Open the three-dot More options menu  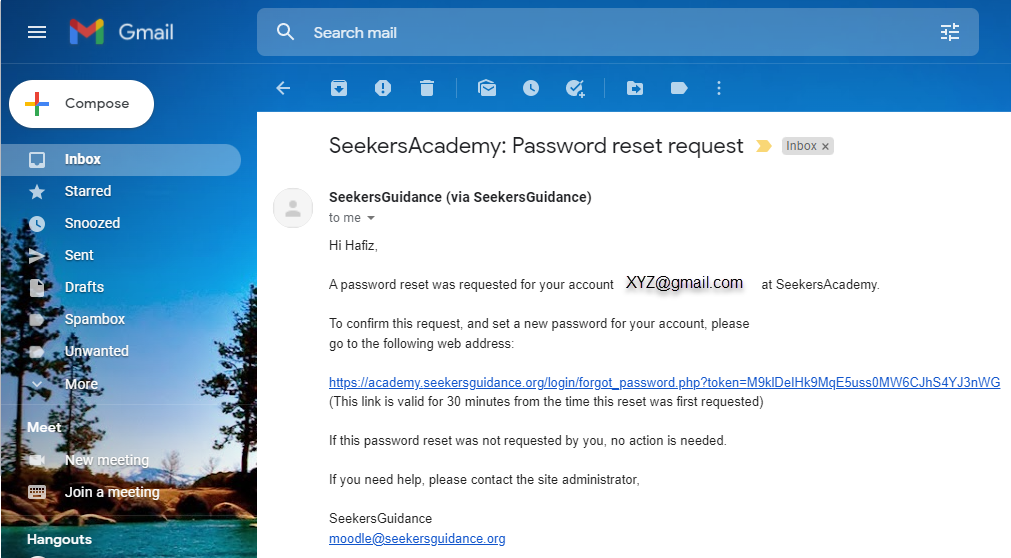tap(718, 88)
